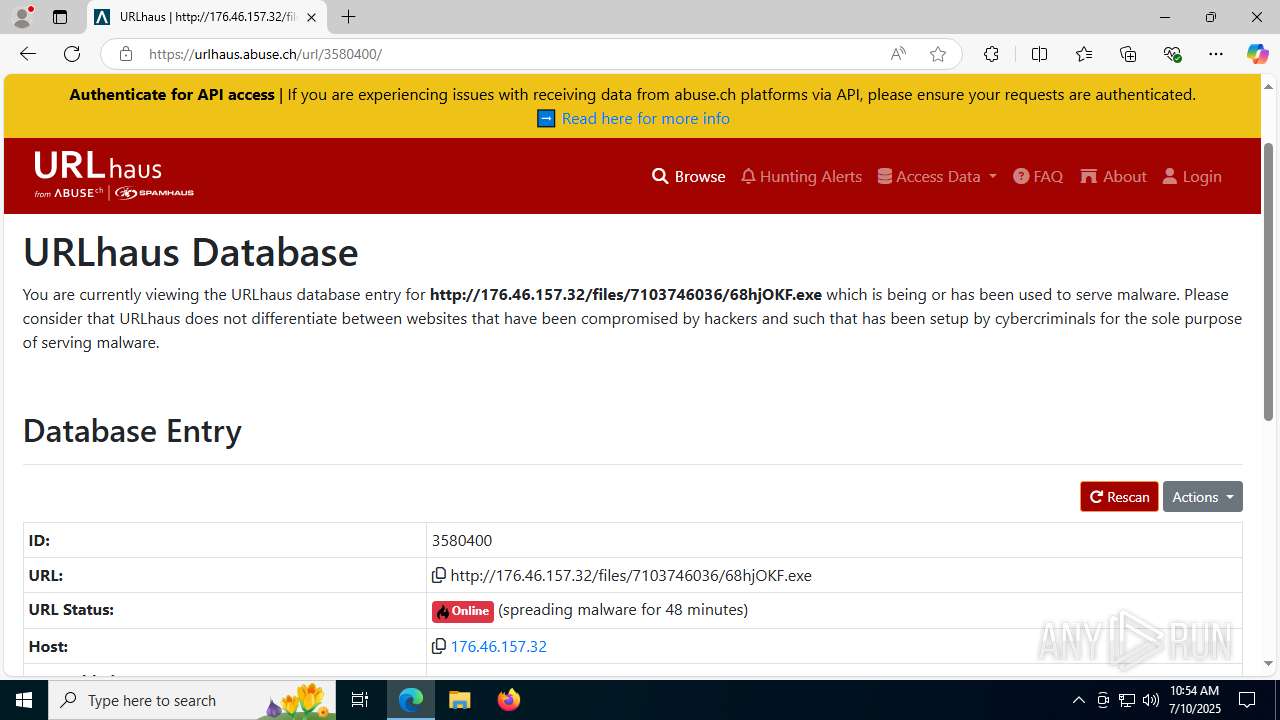The width and height of the screenshot is (1280, 720).
Task: Click the taskbar search box
Action: click(192, 700)
